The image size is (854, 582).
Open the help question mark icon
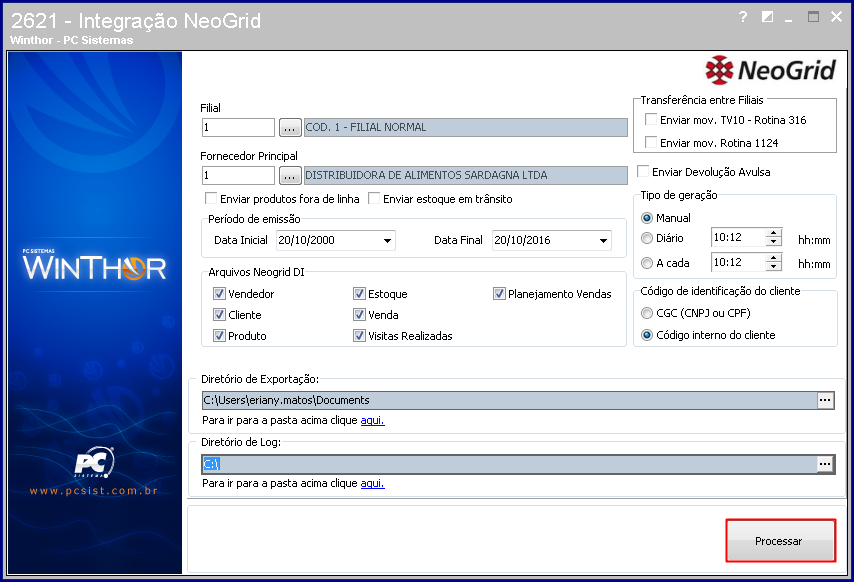(743, 17)
